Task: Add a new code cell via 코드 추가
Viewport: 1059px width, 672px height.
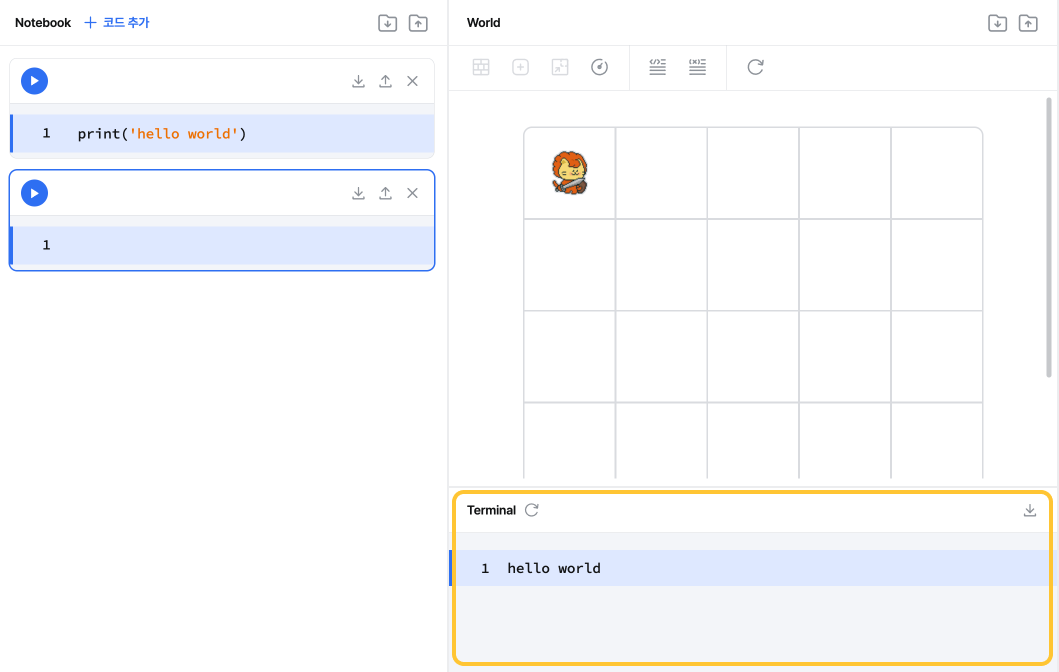Action: coord(116,22)
